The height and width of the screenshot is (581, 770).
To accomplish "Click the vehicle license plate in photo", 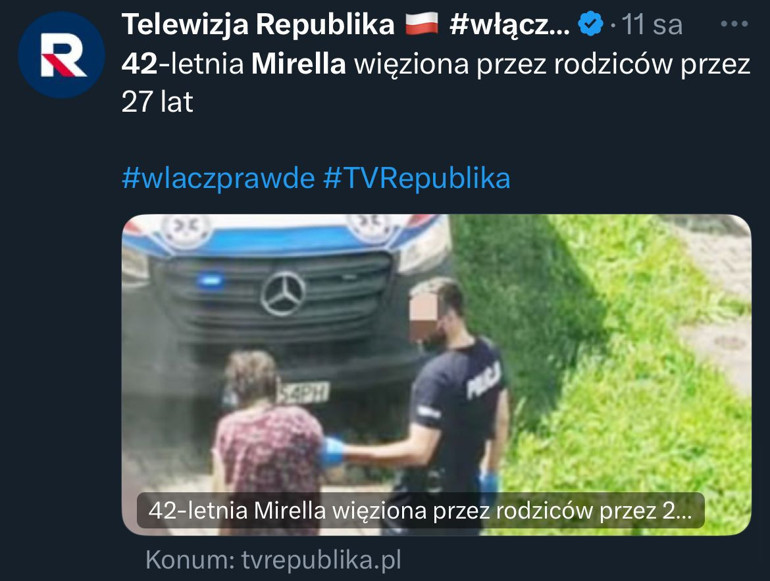I will pos(302,392).
